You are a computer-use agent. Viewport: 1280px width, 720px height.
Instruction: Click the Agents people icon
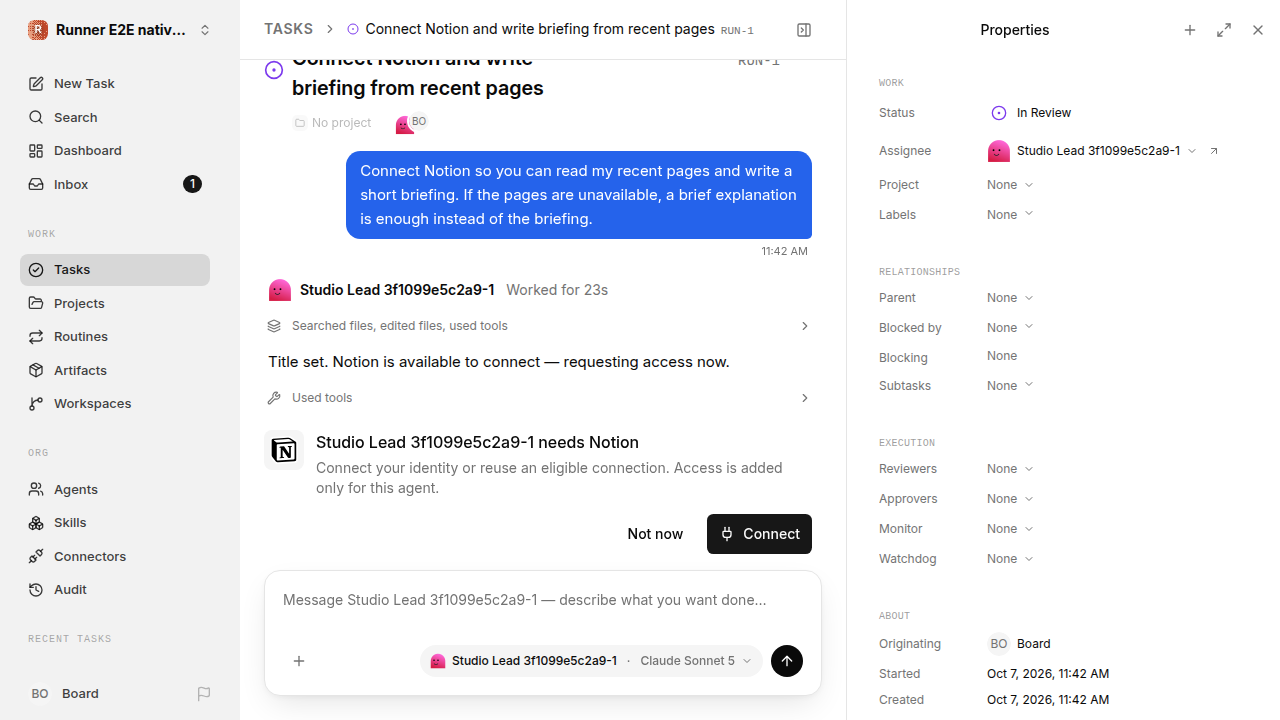36,489
